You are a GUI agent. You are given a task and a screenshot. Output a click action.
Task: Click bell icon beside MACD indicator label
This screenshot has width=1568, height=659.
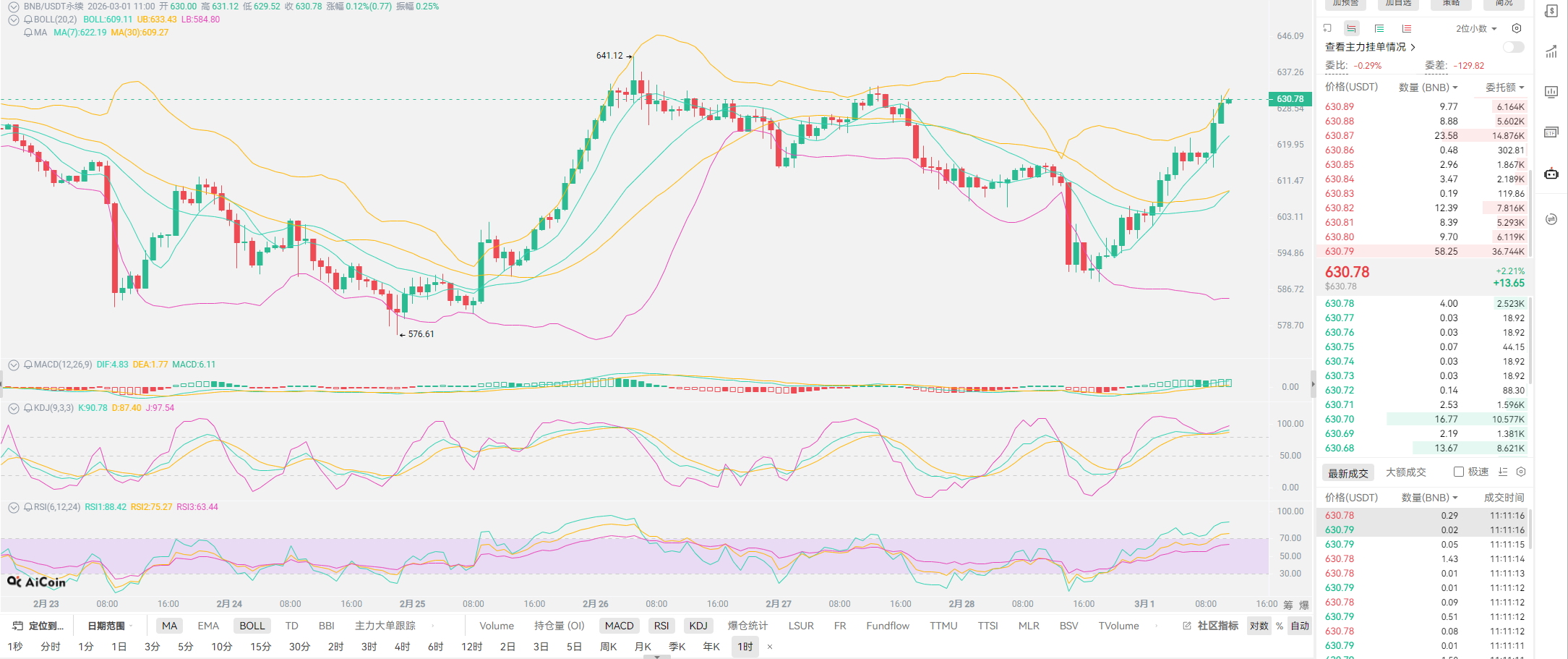[28, 365]
